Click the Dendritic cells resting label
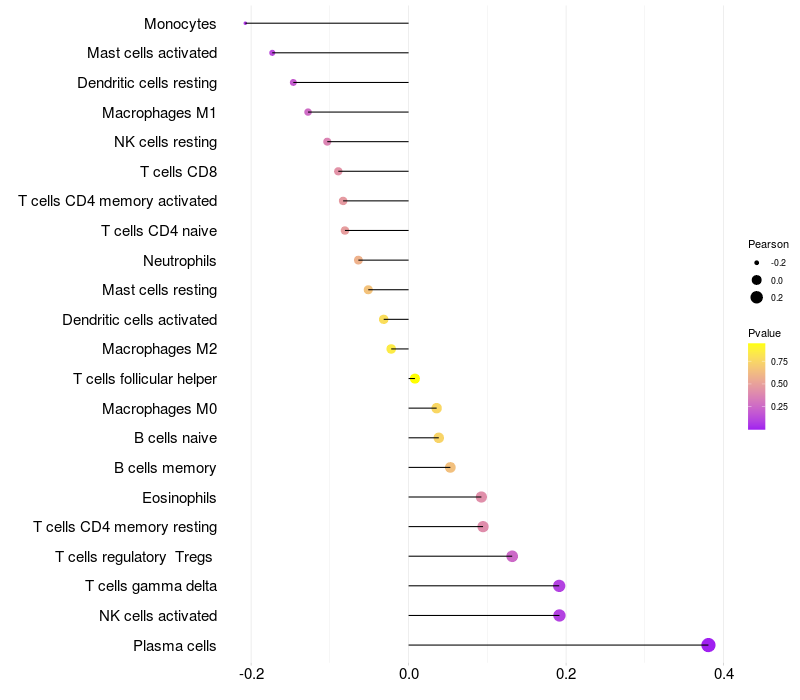Viewport: 800px width, 700px height. [x=147, y=83]
